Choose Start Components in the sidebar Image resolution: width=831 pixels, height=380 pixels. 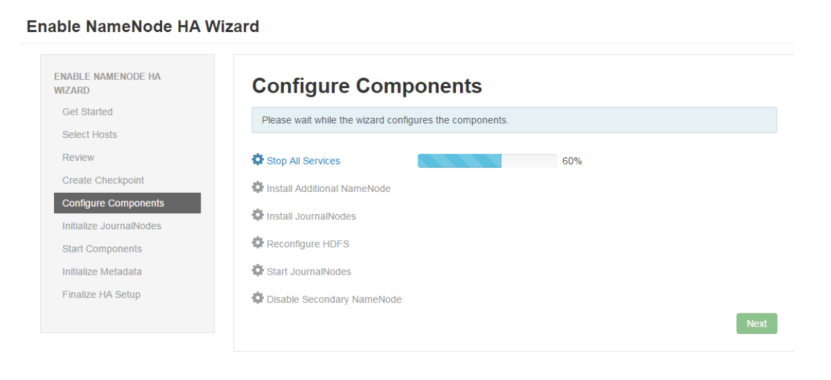point(102,249)
